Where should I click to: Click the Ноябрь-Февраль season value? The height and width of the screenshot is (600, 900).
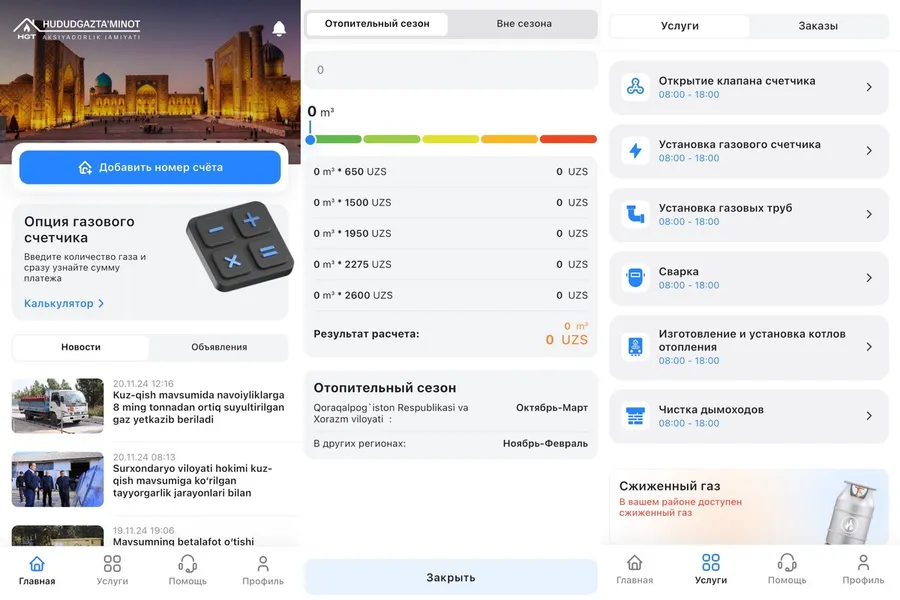click(545, 443)
